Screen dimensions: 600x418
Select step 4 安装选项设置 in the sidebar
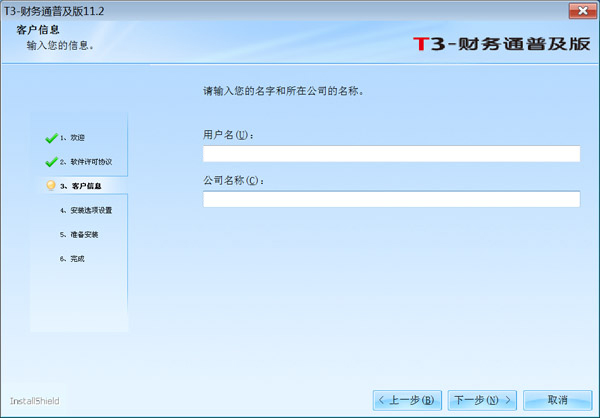85,210
